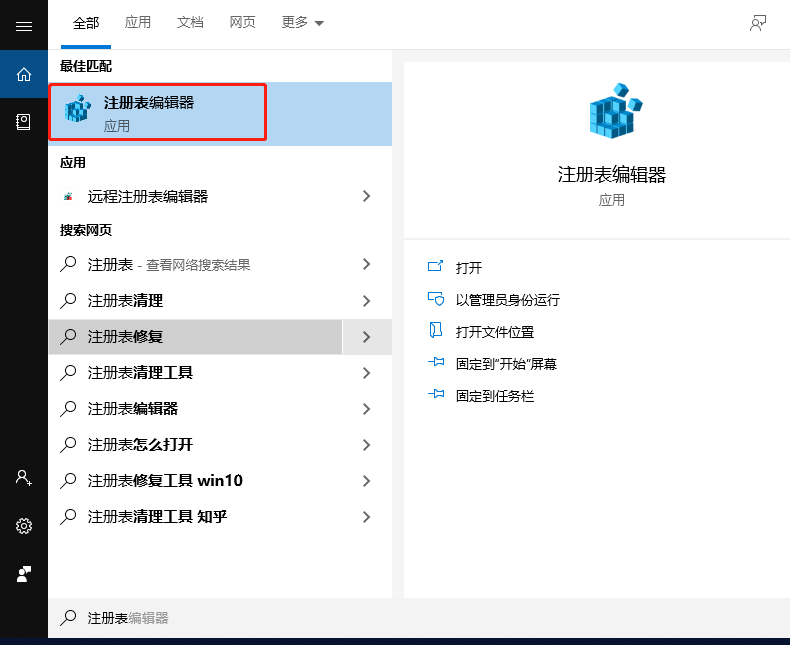
Task: Click the magnifier icon in the search box
Action: 68,618
